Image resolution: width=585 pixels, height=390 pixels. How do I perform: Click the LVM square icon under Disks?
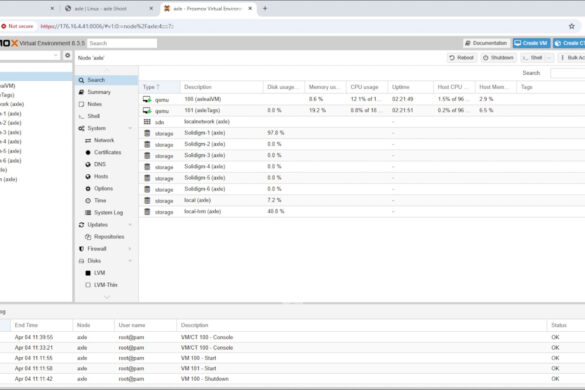point(88,273)
